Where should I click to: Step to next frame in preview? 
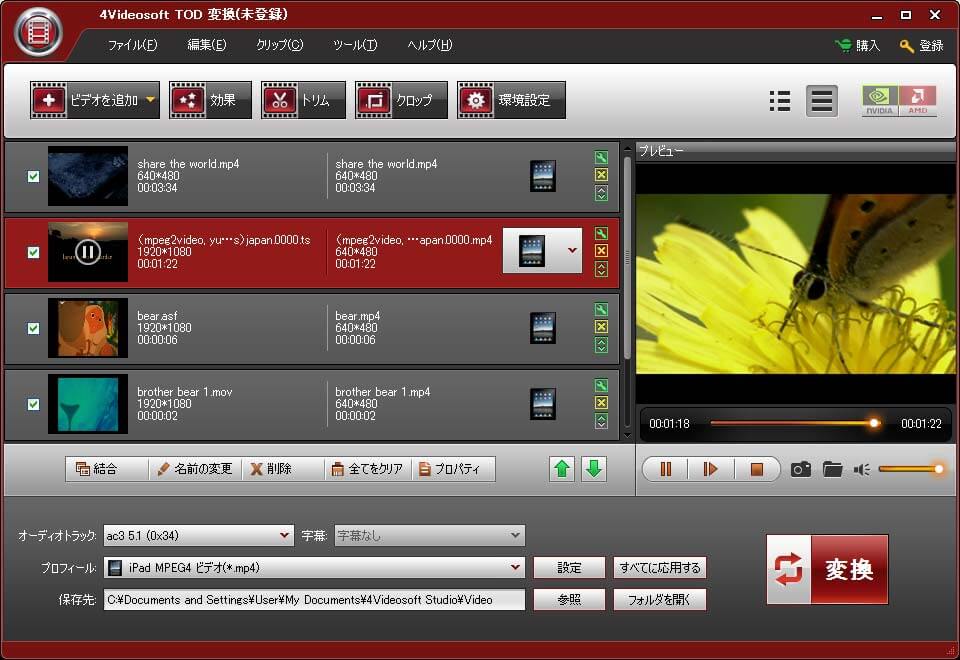[710, 470]
